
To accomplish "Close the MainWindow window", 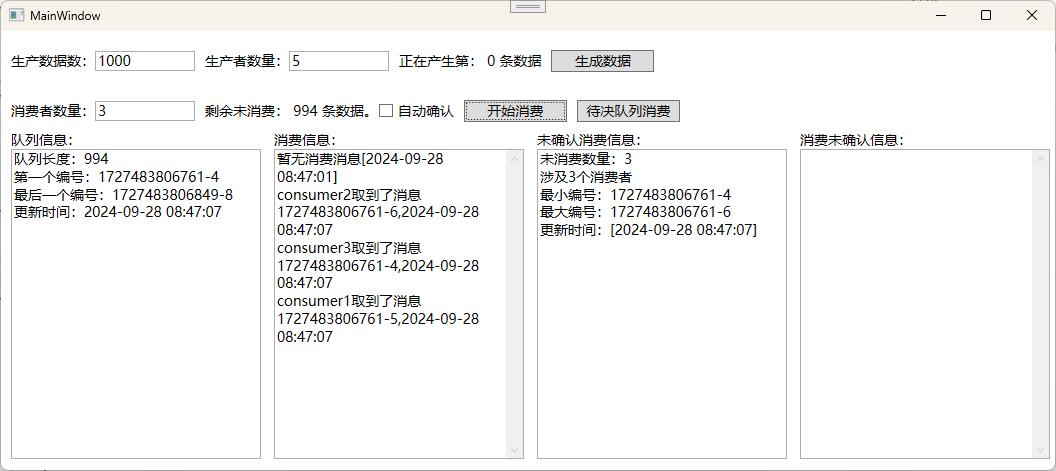I will click(x=1032, y=15).
